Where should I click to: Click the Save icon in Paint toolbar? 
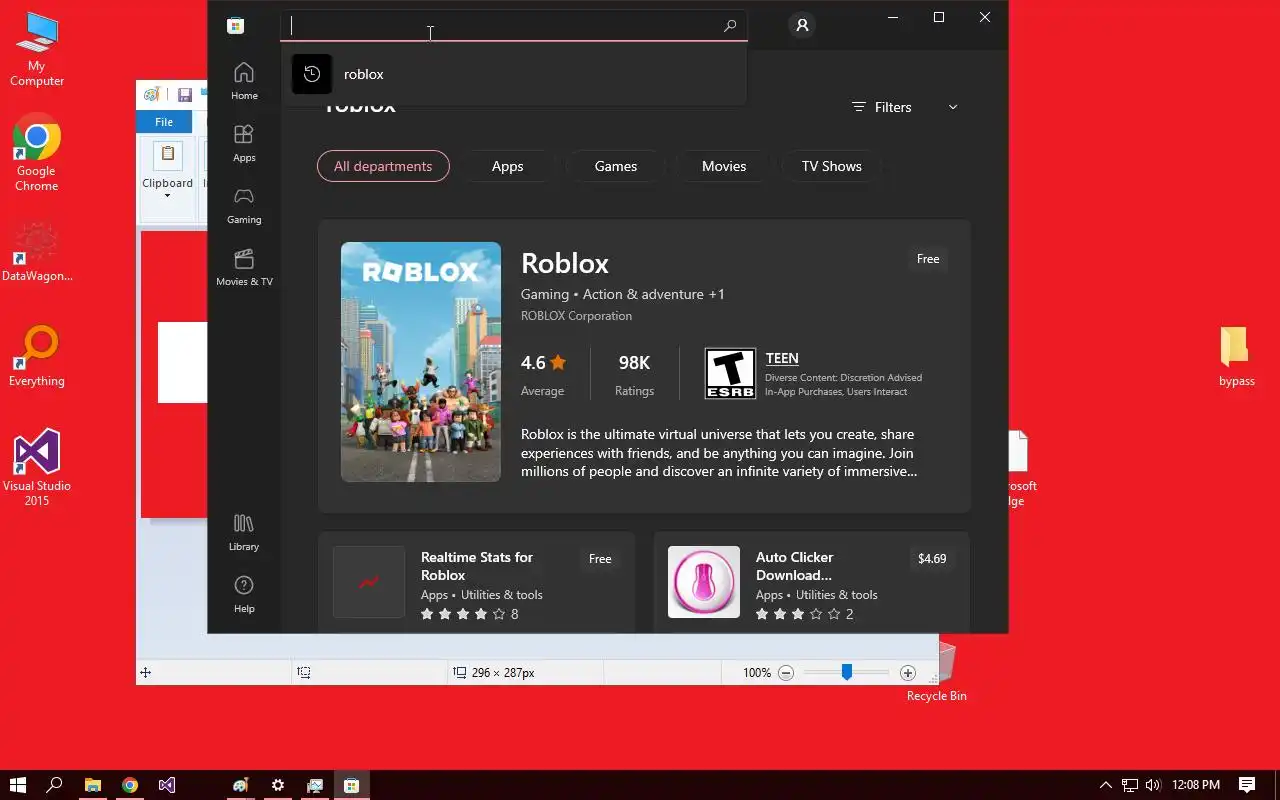point(184,95)
